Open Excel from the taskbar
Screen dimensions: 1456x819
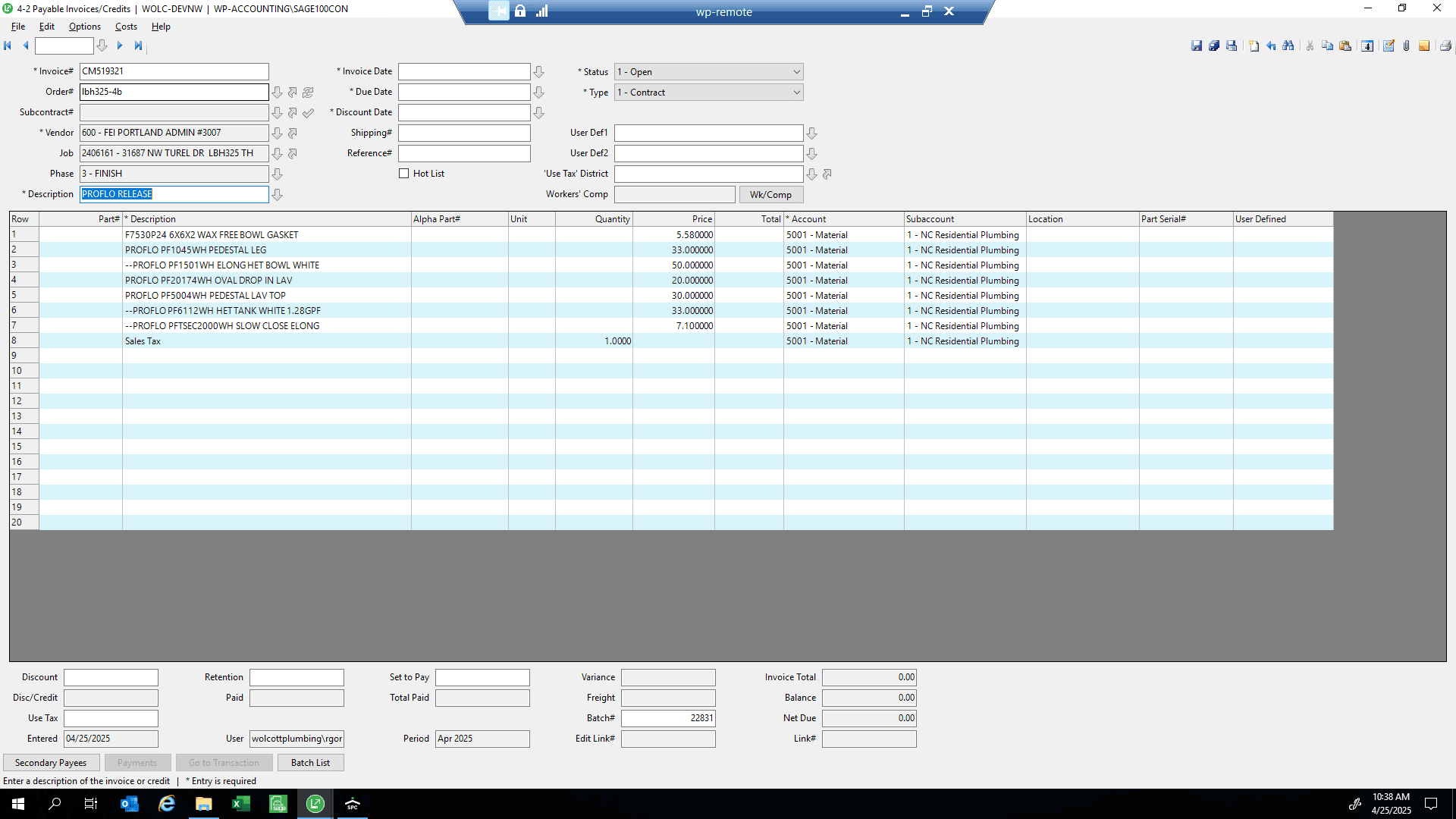(241, 804)
